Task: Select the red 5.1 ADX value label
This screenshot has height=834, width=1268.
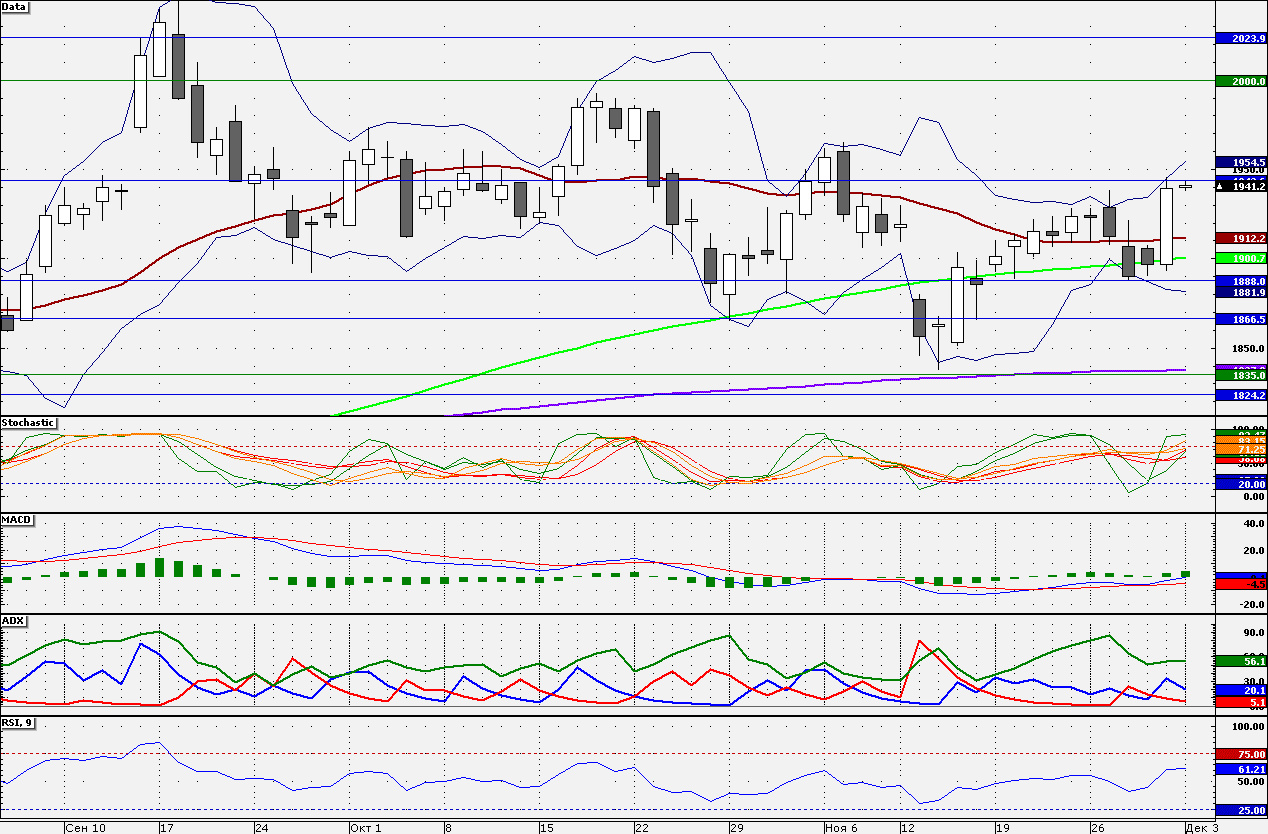Action: tap(1242, 703)
